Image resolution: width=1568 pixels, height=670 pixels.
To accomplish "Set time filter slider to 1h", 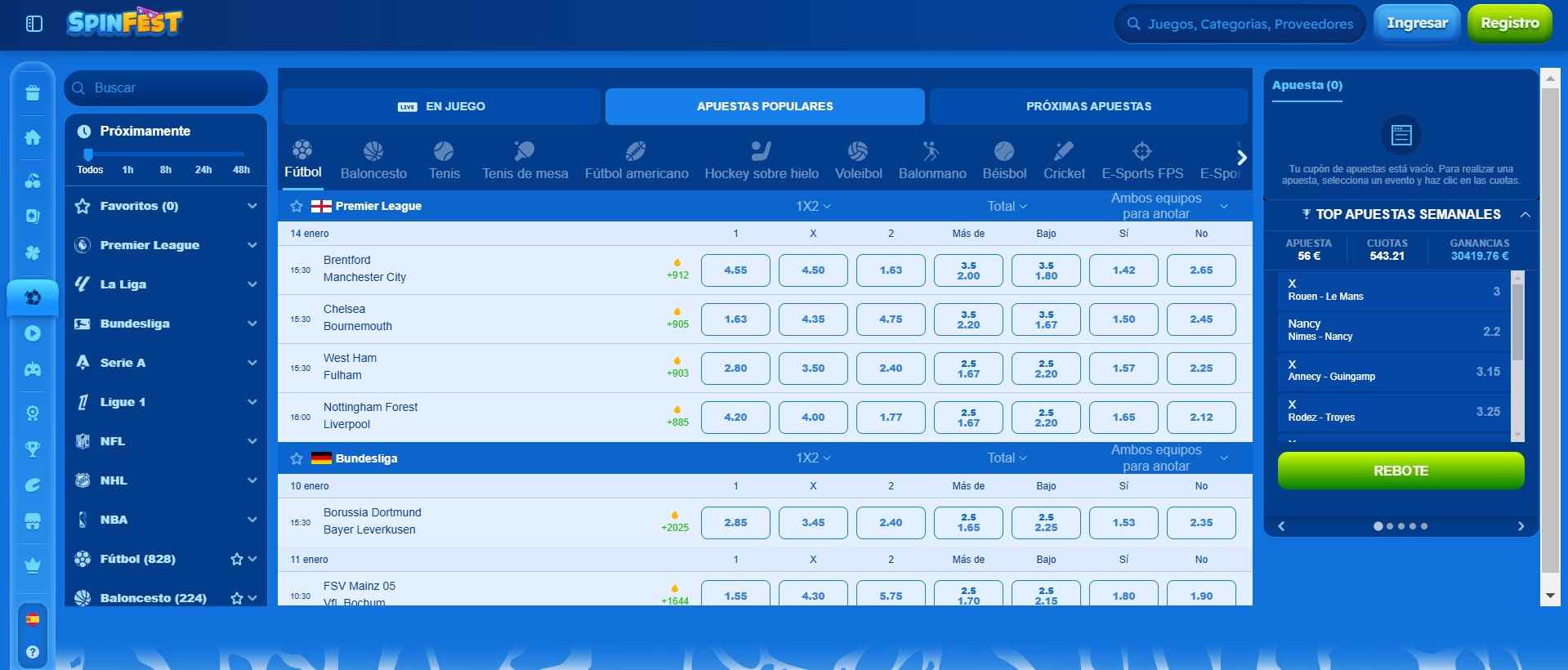I will [127, 170].
